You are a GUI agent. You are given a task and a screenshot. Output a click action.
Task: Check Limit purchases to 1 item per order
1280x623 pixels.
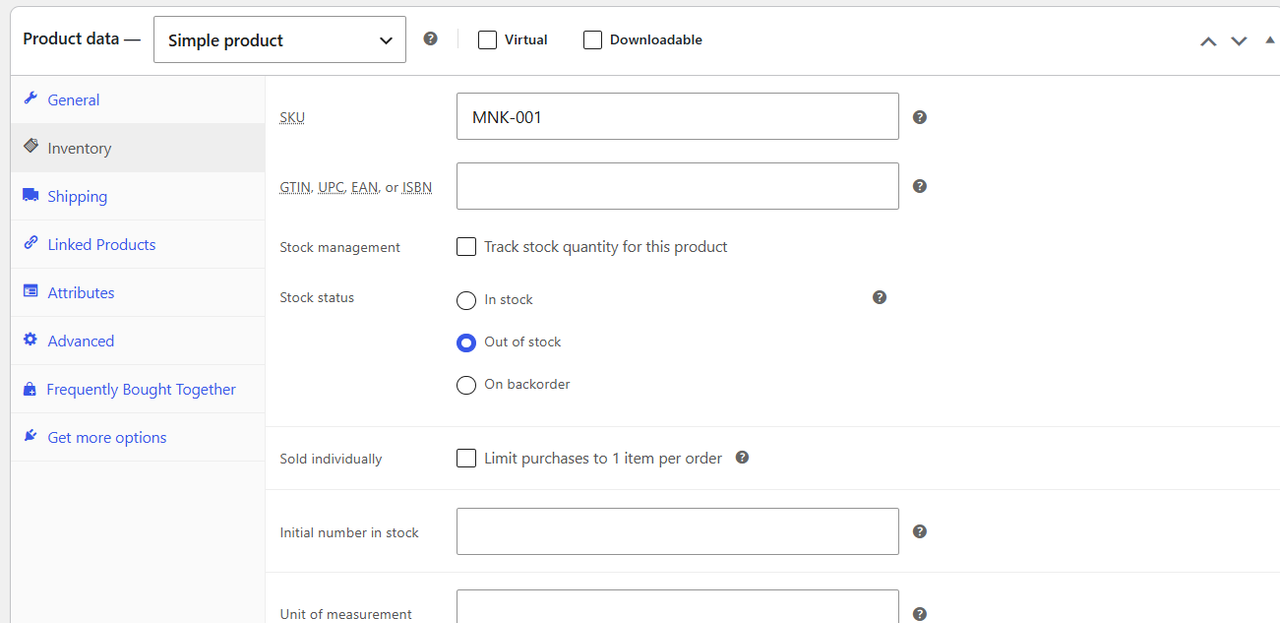(466, 458)
